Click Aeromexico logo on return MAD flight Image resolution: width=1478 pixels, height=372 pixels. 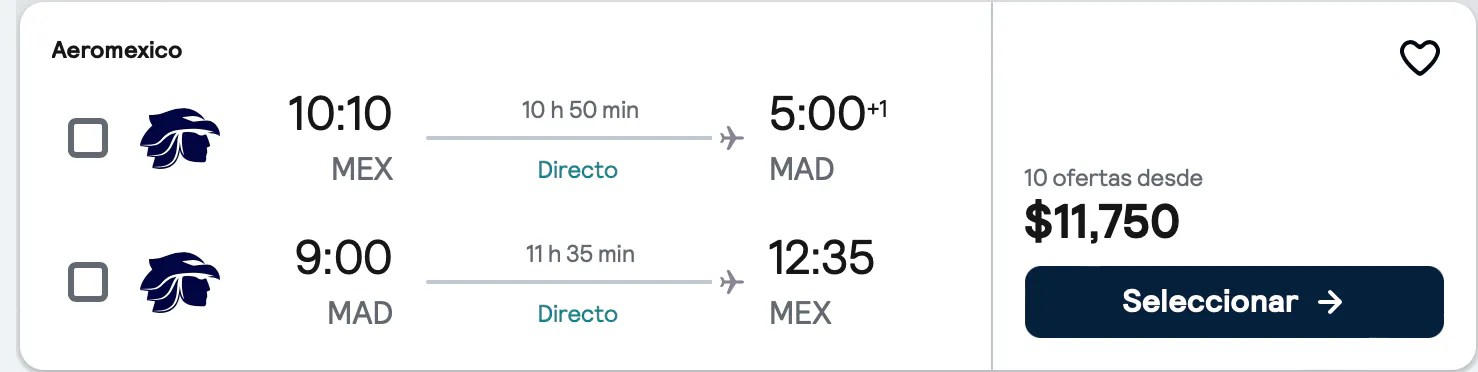pos(180,282)
